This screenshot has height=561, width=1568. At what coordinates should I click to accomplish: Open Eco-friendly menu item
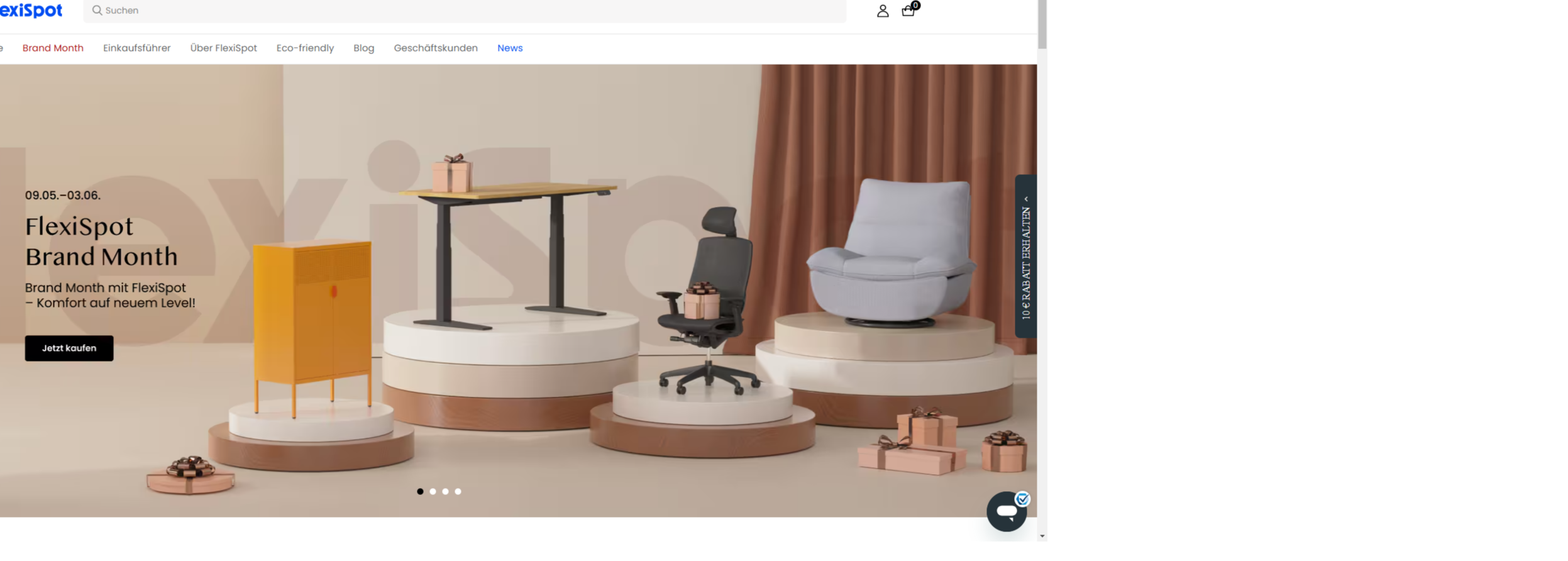point(305,48)
